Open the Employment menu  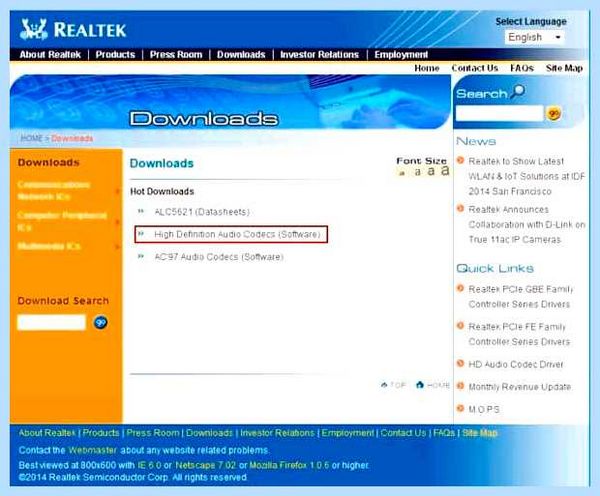coord(401,55)
